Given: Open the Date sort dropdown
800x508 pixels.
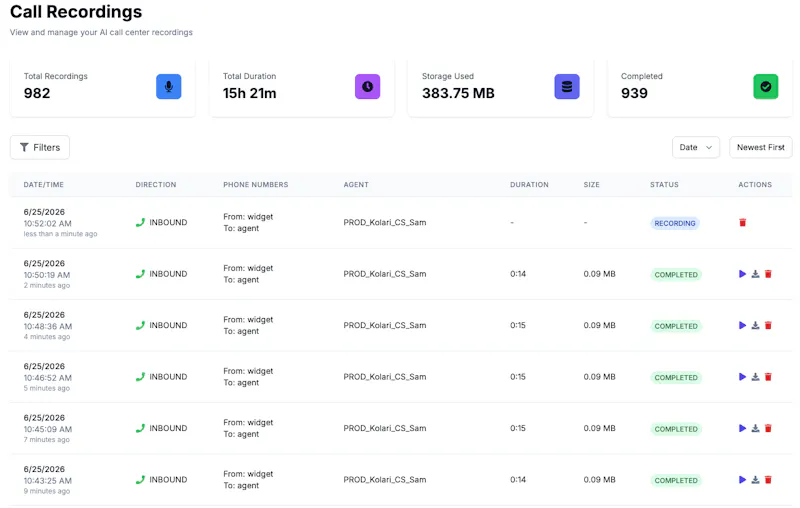Looking at the screenshot, I should tap(696, 147).
